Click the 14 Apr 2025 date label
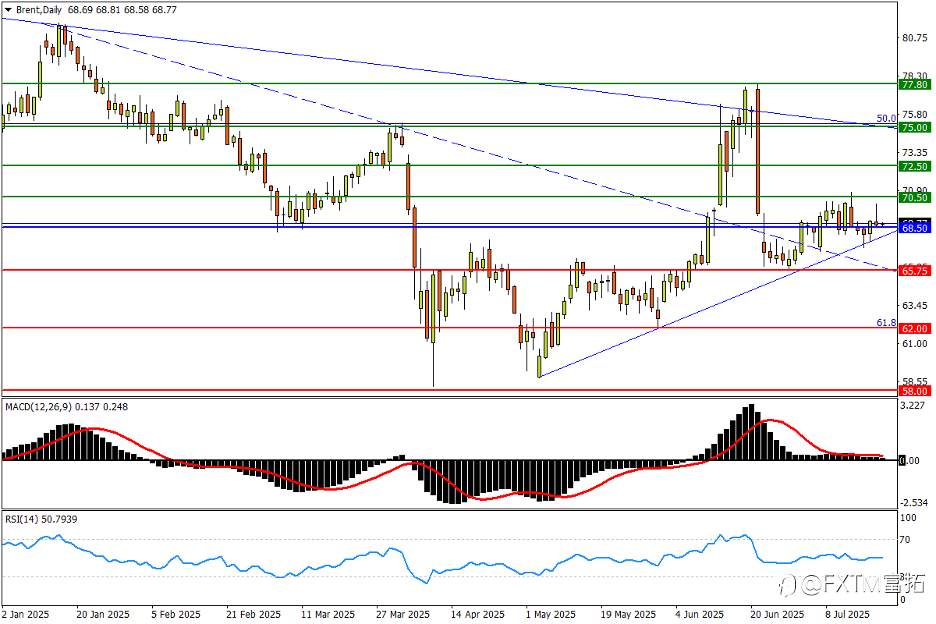Viewport: 936px width, 624px height. click(x=478, y=614)
